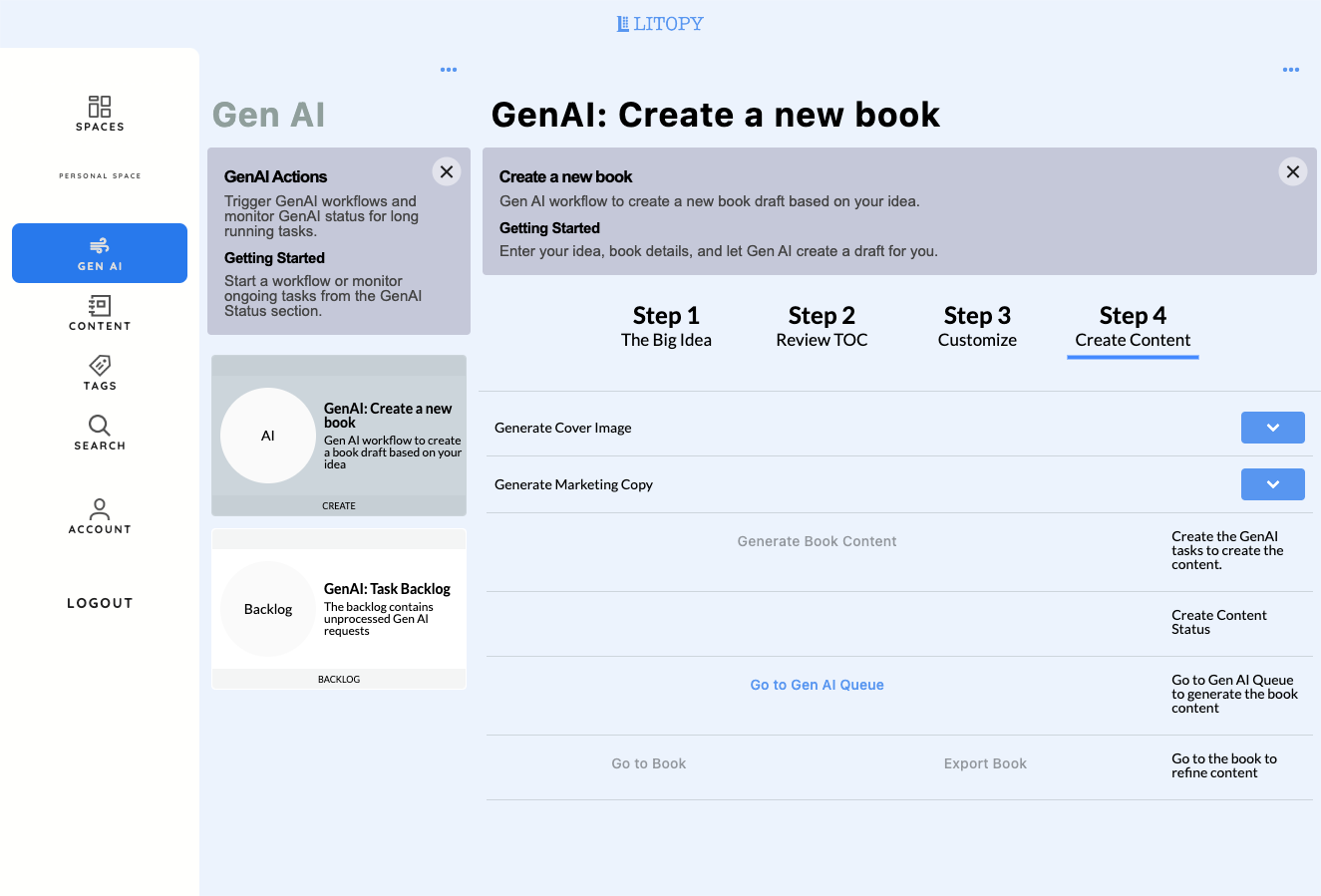
Task: Close the Create a new book banner
Action: 1293,171
